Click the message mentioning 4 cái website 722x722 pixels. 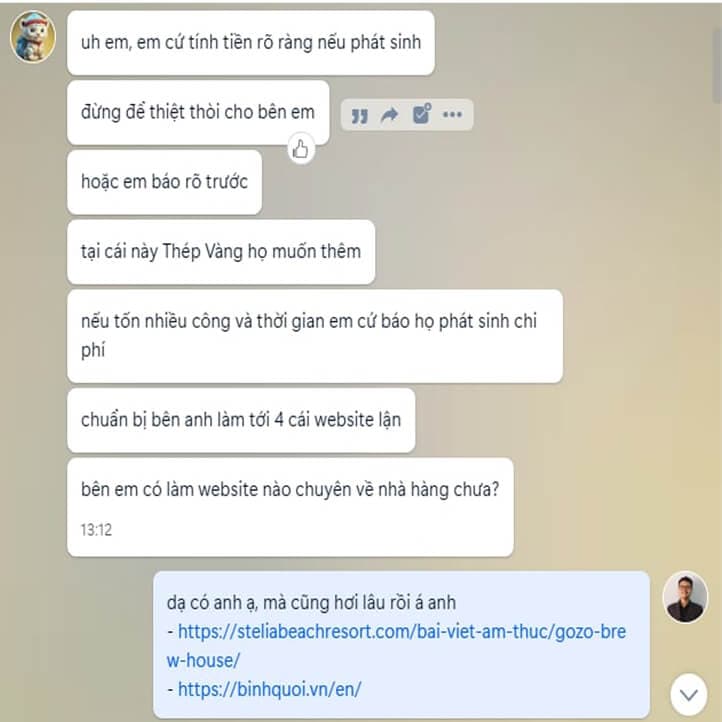[241, 420]
